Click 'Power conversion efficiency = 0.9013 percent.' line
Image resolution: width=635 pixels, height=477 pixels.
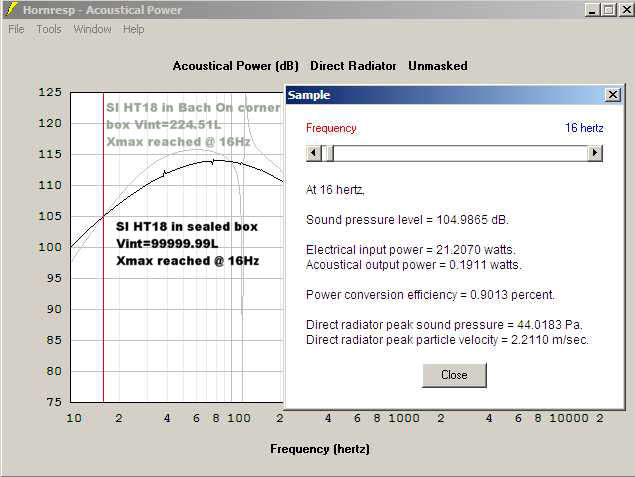(x=430, y=295)
